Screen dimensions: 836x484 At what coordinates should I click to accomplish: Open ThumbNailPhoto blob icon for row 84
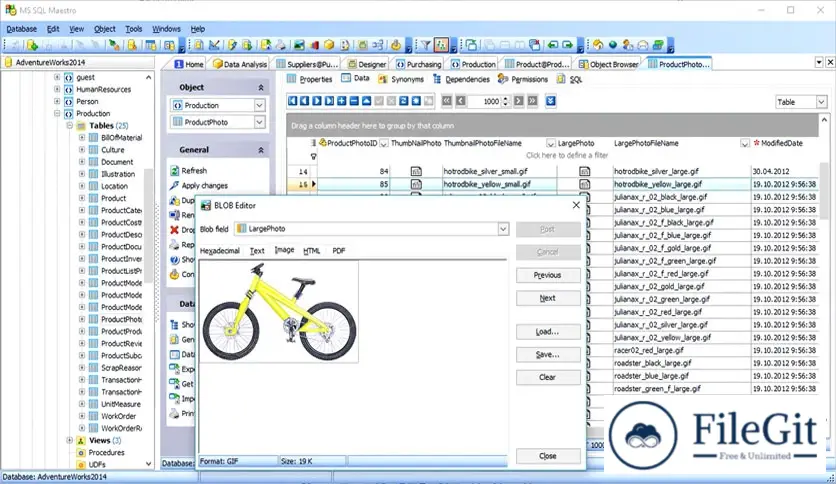(x=416, y=171)
